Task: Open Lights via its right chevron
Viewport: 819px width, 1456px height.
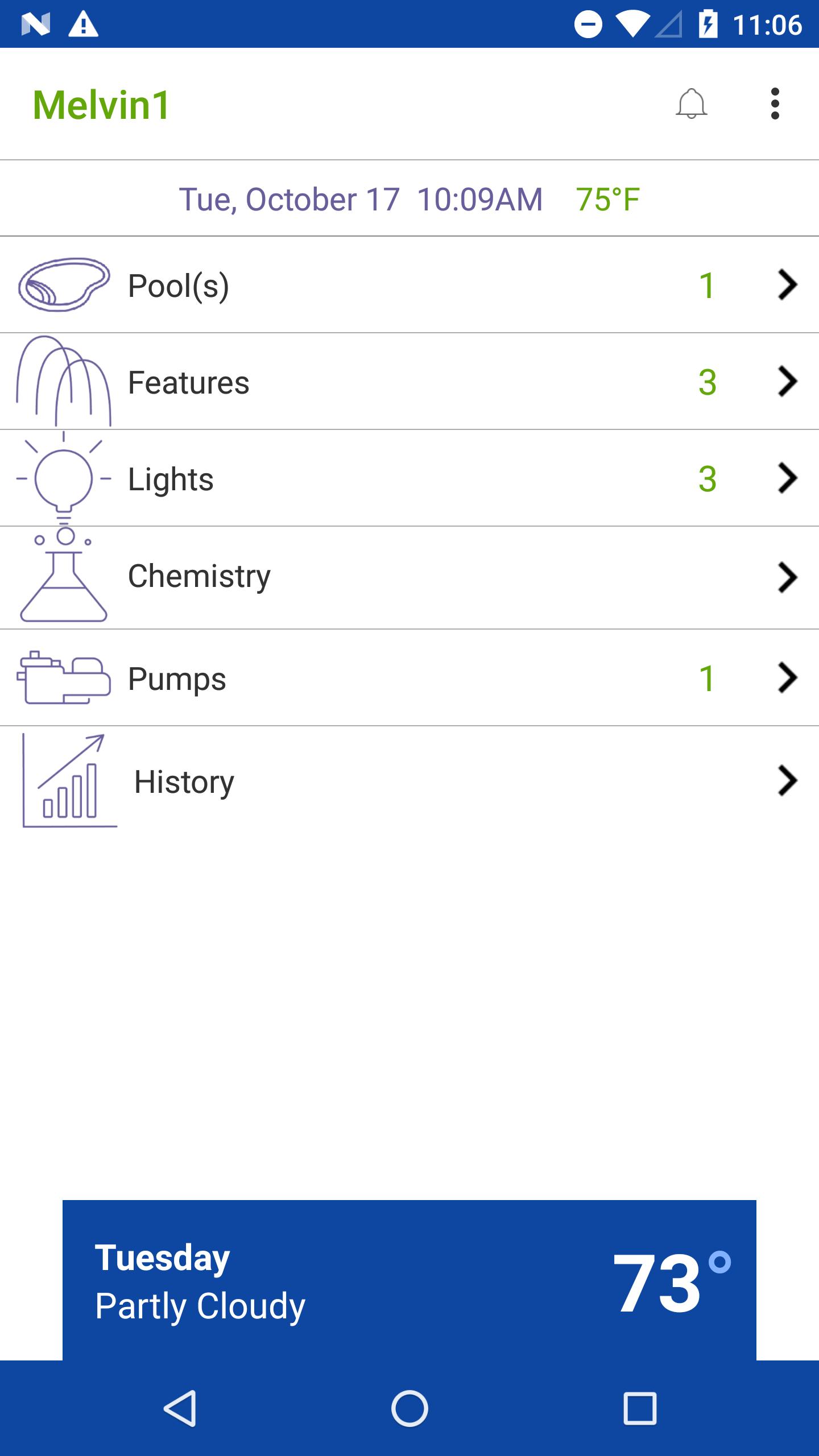Action: click(787, 478)
